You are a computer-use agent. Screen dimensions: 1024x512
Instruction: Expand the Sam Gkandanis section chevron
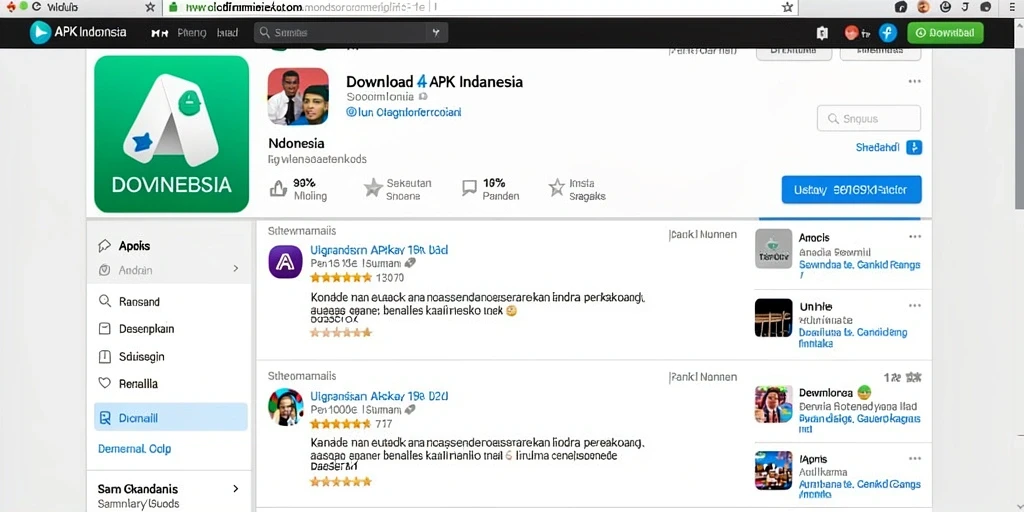coord(236,488)
